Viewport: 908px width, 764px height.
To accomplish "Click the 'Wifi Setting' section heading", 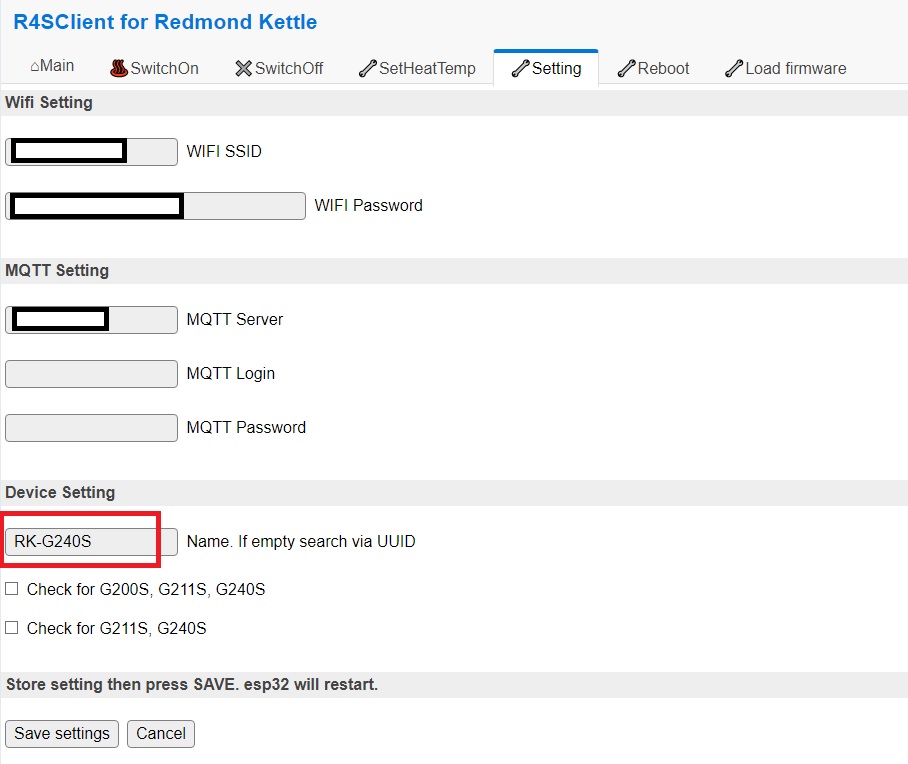I will point(49,103).
